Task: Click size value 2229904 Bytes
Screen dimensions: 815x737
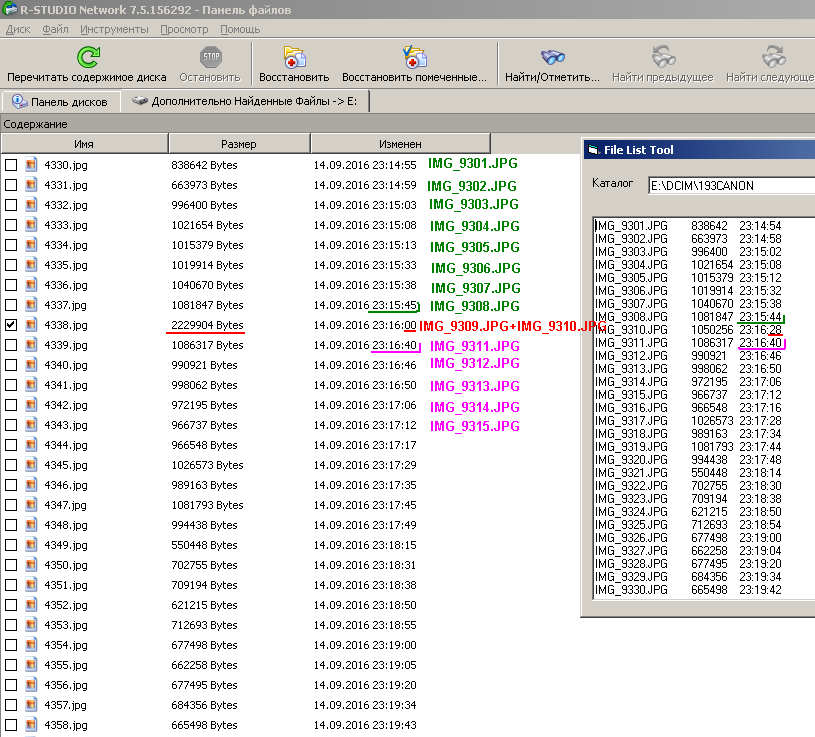Action: tap(207, 325)
